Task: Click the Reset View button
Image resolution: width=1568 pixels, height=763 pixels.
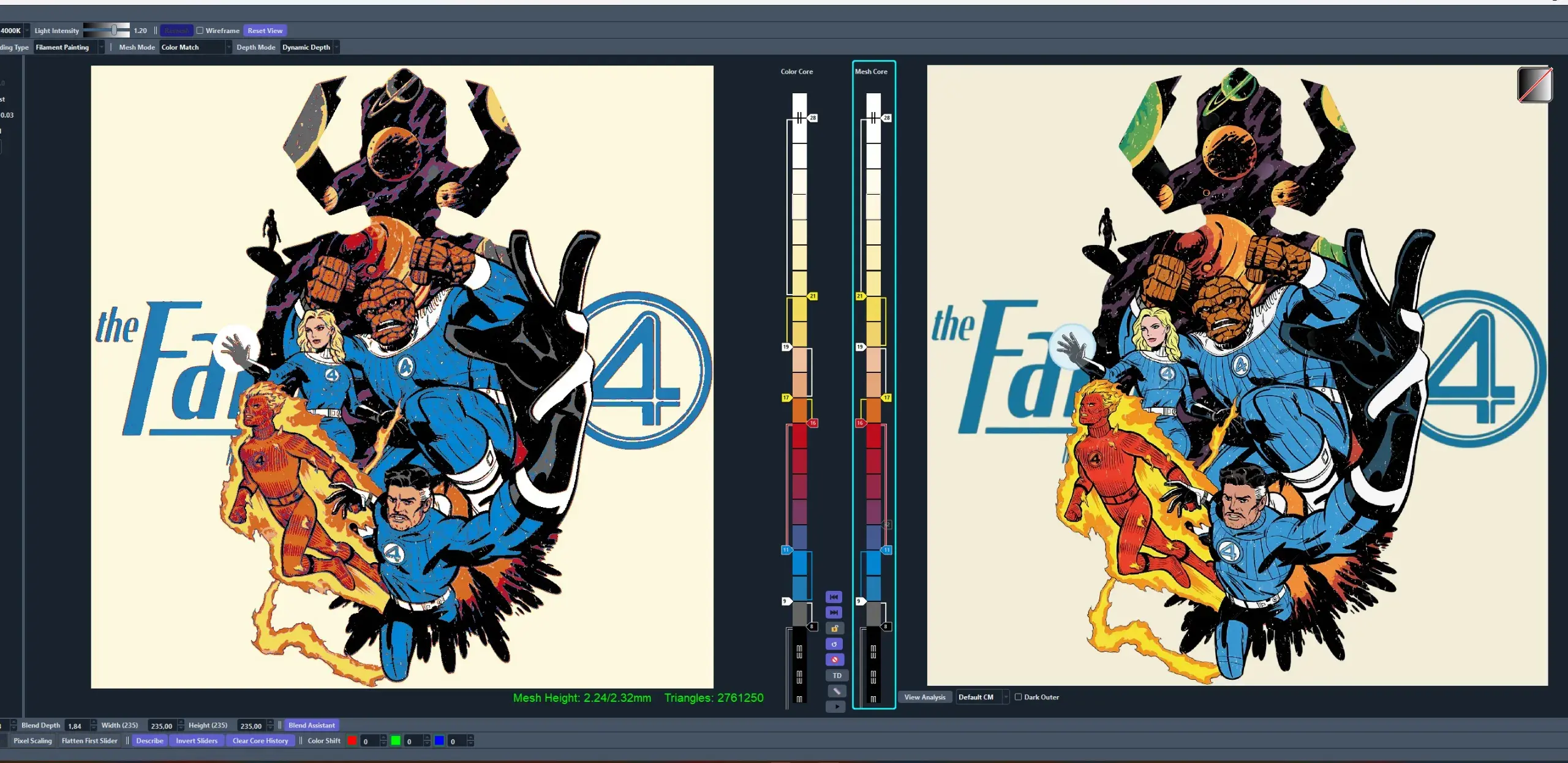Action: (x=265, y=31)
